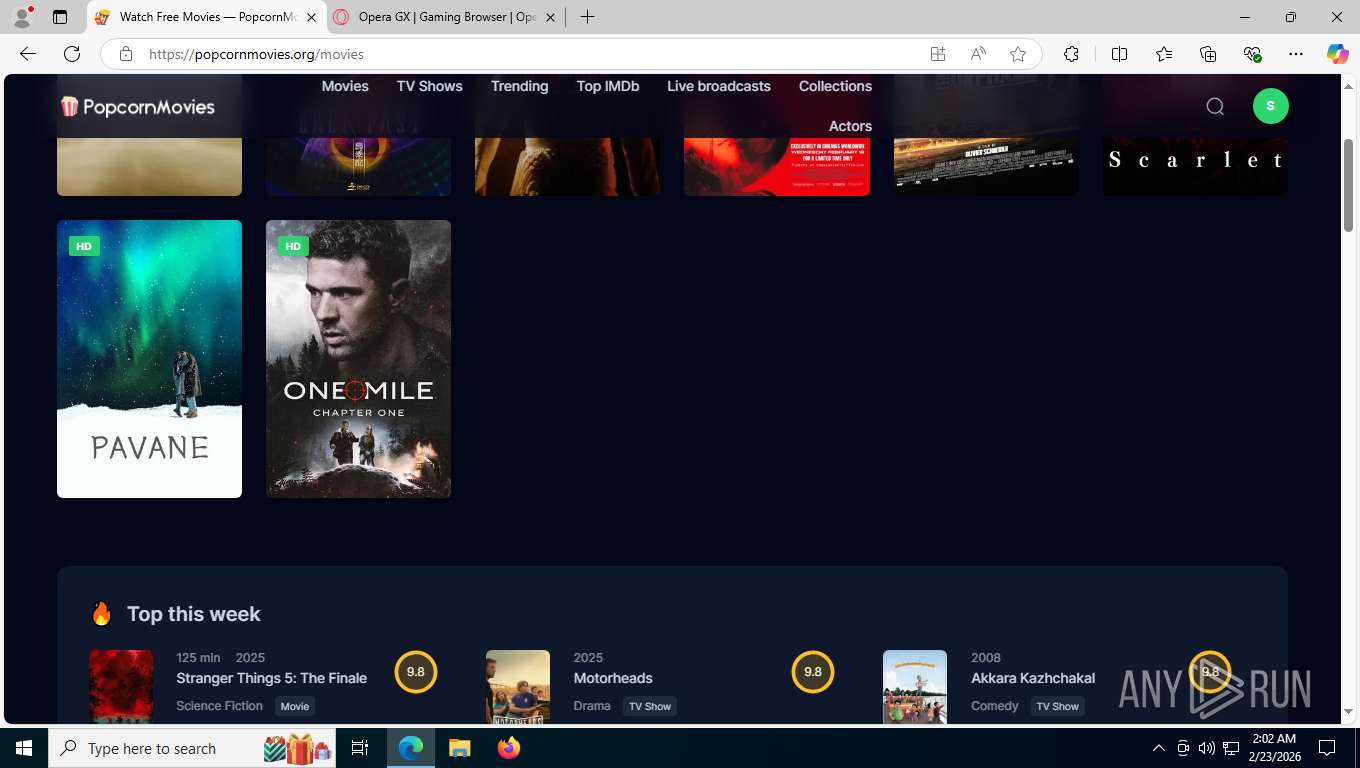
Task: Open the One Mile Chapter One poster
Action: click(x=358, y=359)
